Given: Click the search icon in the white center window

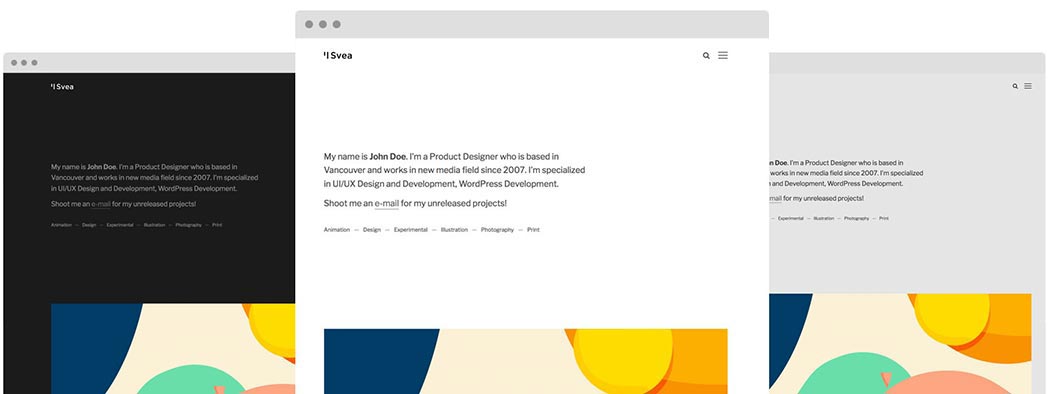Looking at the screenshot, I should [x=706, y=56].
